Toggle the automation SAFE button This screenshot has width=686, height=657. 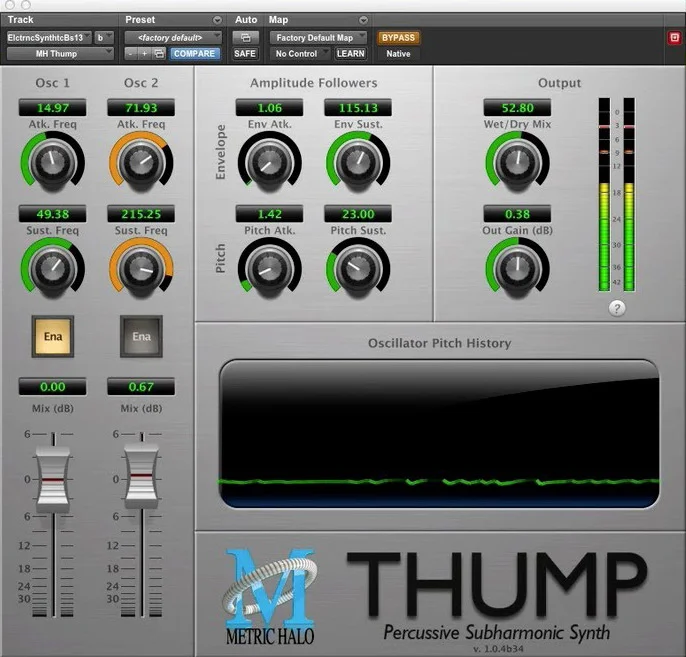pos(245,54)
